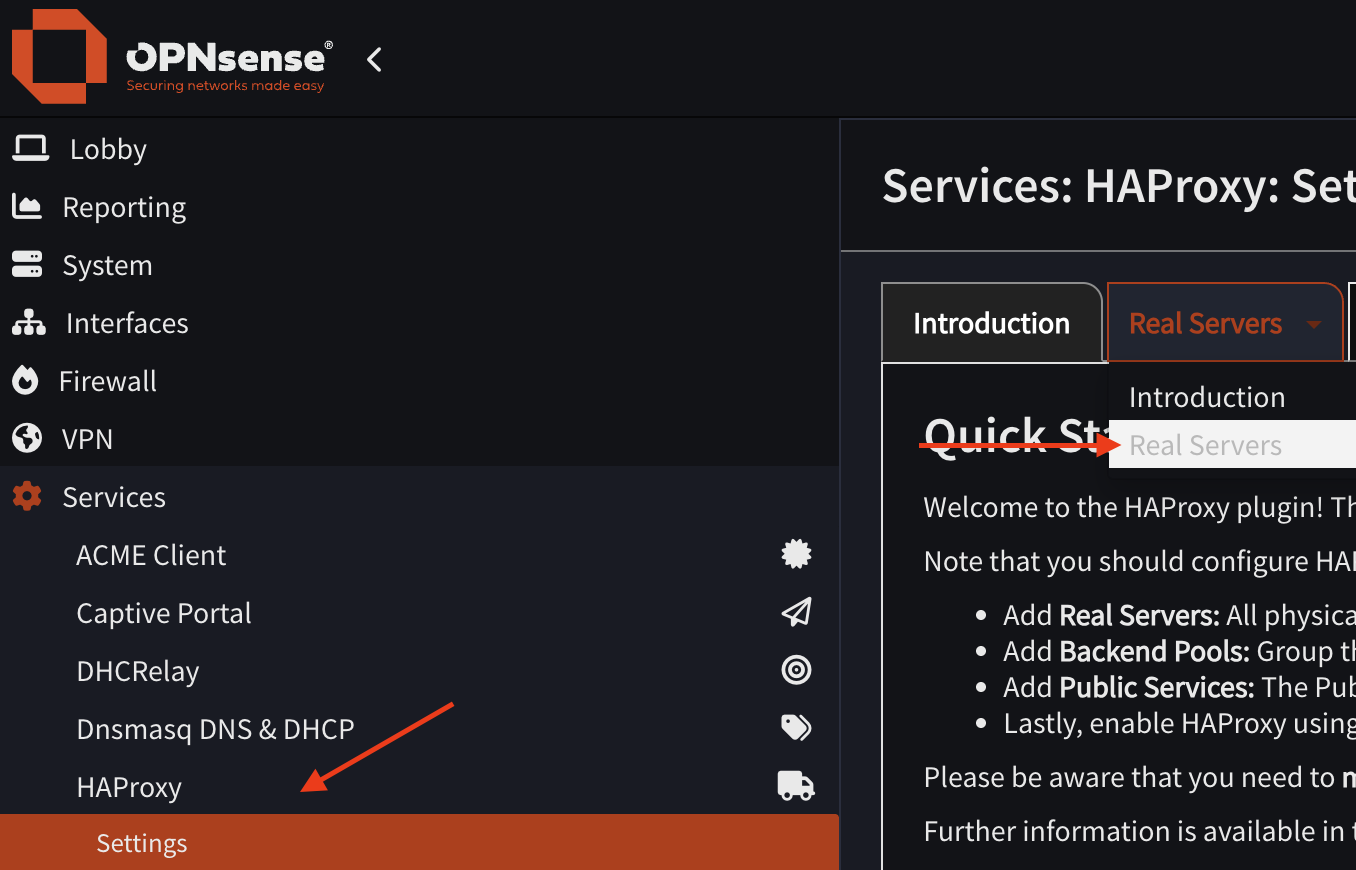Select Real Servers from the dropdown menu
This screenshot has width=1356, height=870.
tap(1204, 444)
